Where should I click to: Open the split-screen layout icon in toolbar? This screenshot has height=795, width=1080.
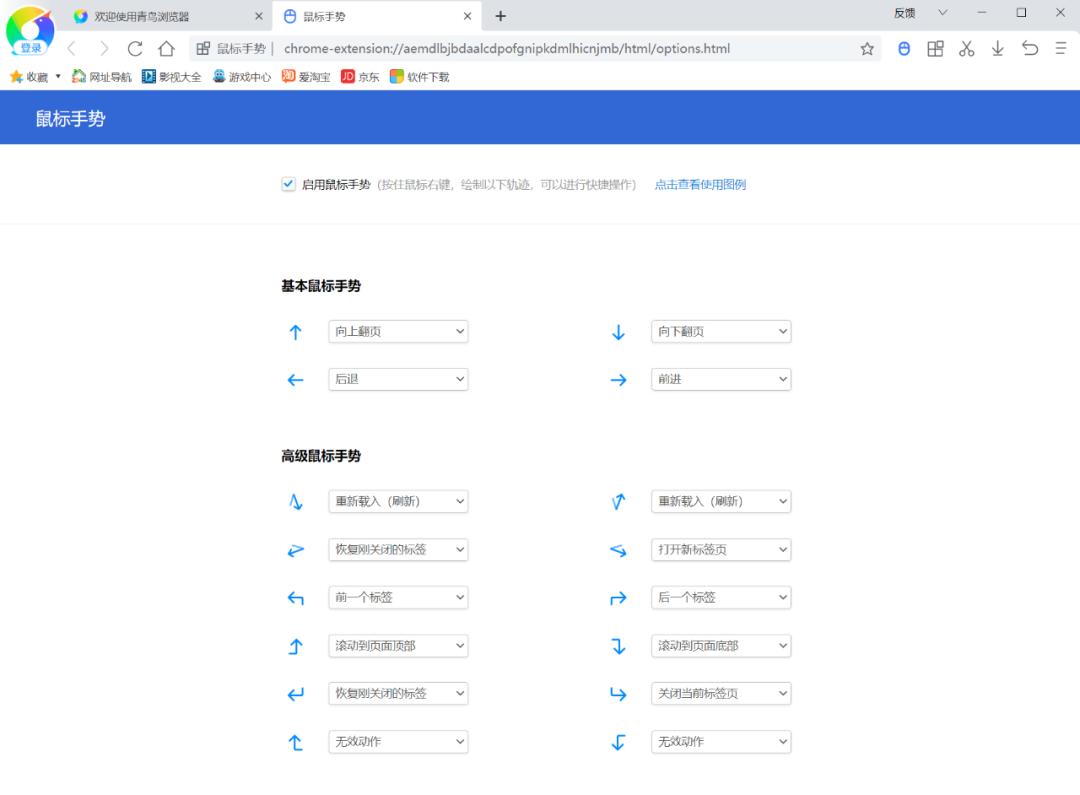pyautogui.click(x=935, y=48)
